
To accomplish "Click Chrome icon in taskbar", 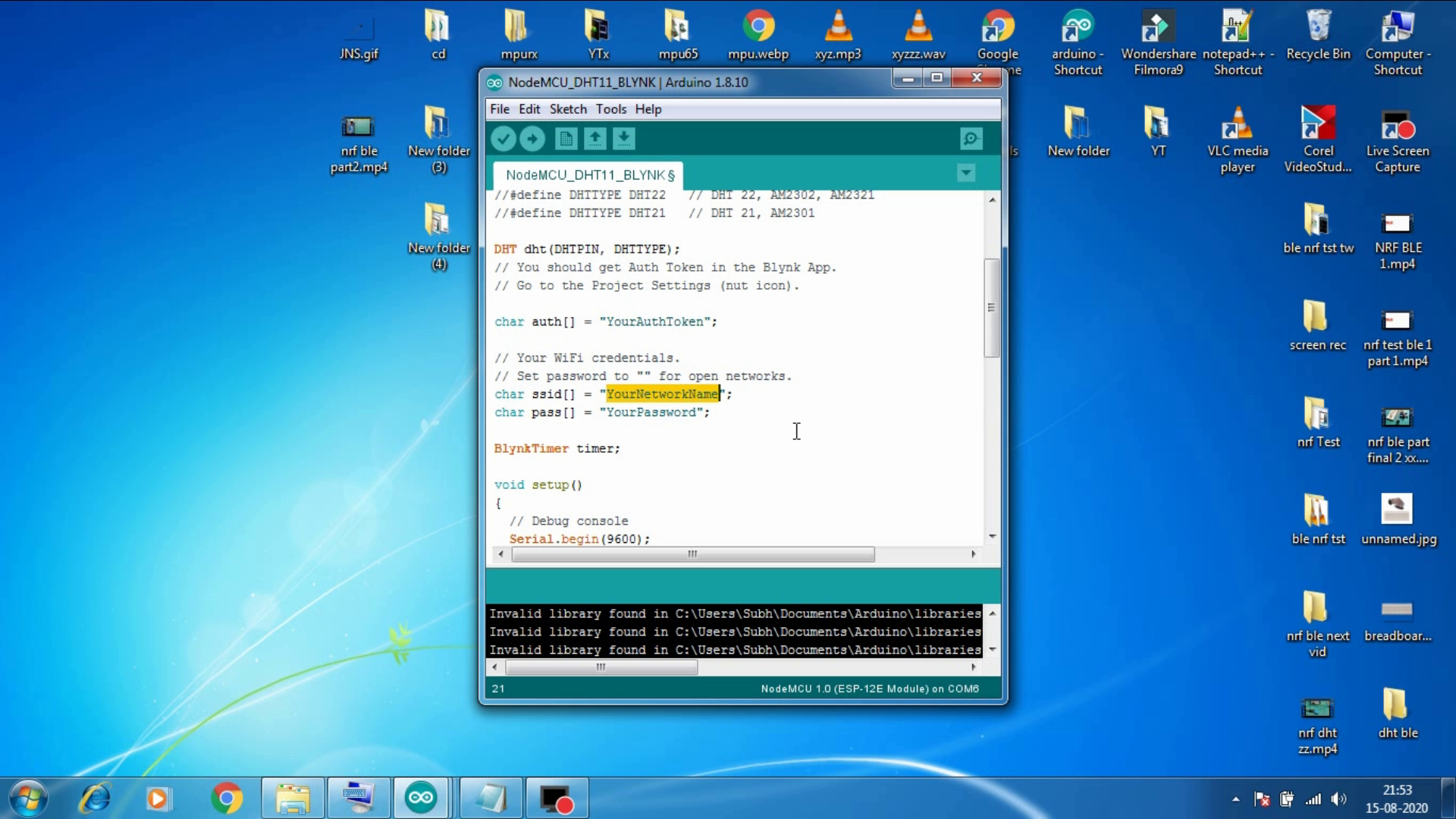I will coord(227,799).
